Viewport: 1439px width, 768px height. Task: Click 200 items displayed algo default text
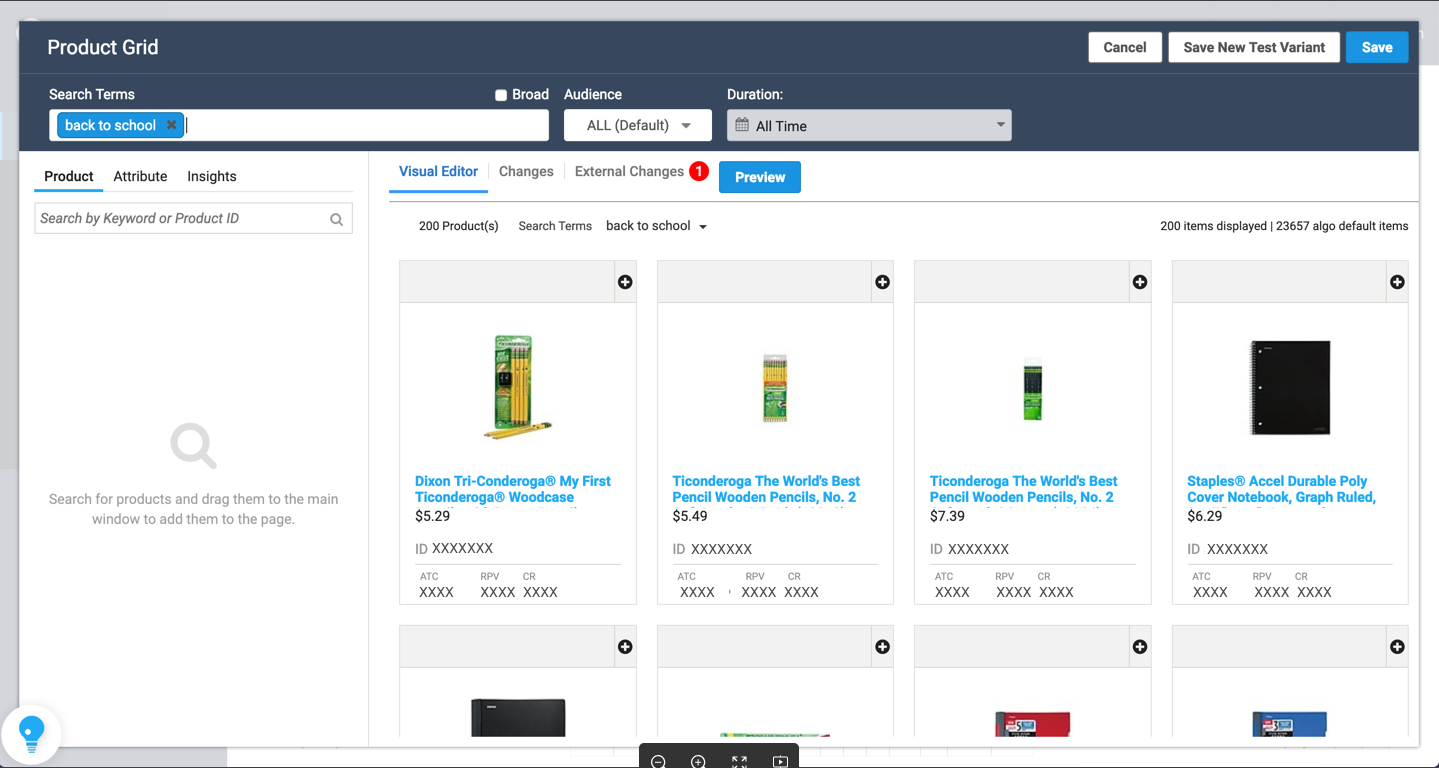pyautogui.click(x=1284, y=226)
